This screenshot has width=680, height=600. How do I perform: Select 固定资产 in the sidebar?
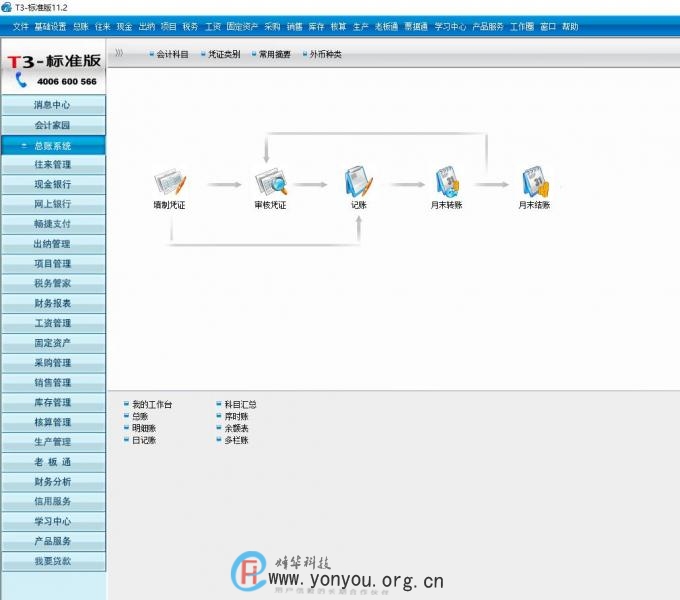53,343
